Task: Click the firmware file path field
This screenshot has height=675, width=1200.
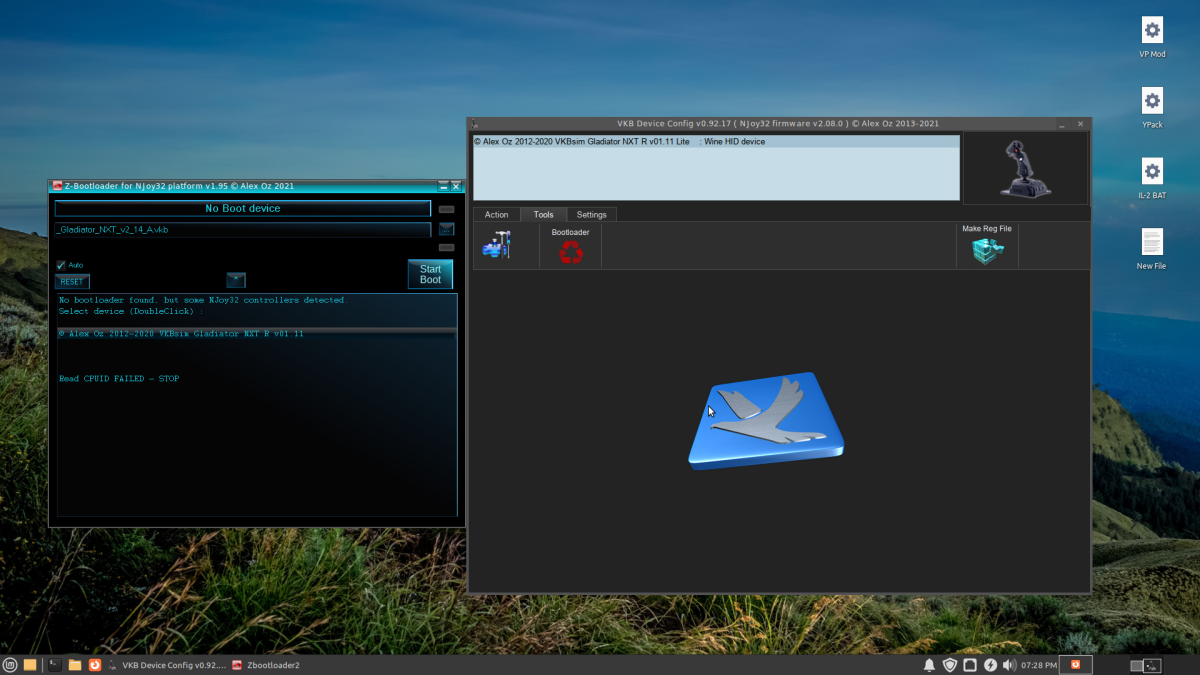Action: 242,230
